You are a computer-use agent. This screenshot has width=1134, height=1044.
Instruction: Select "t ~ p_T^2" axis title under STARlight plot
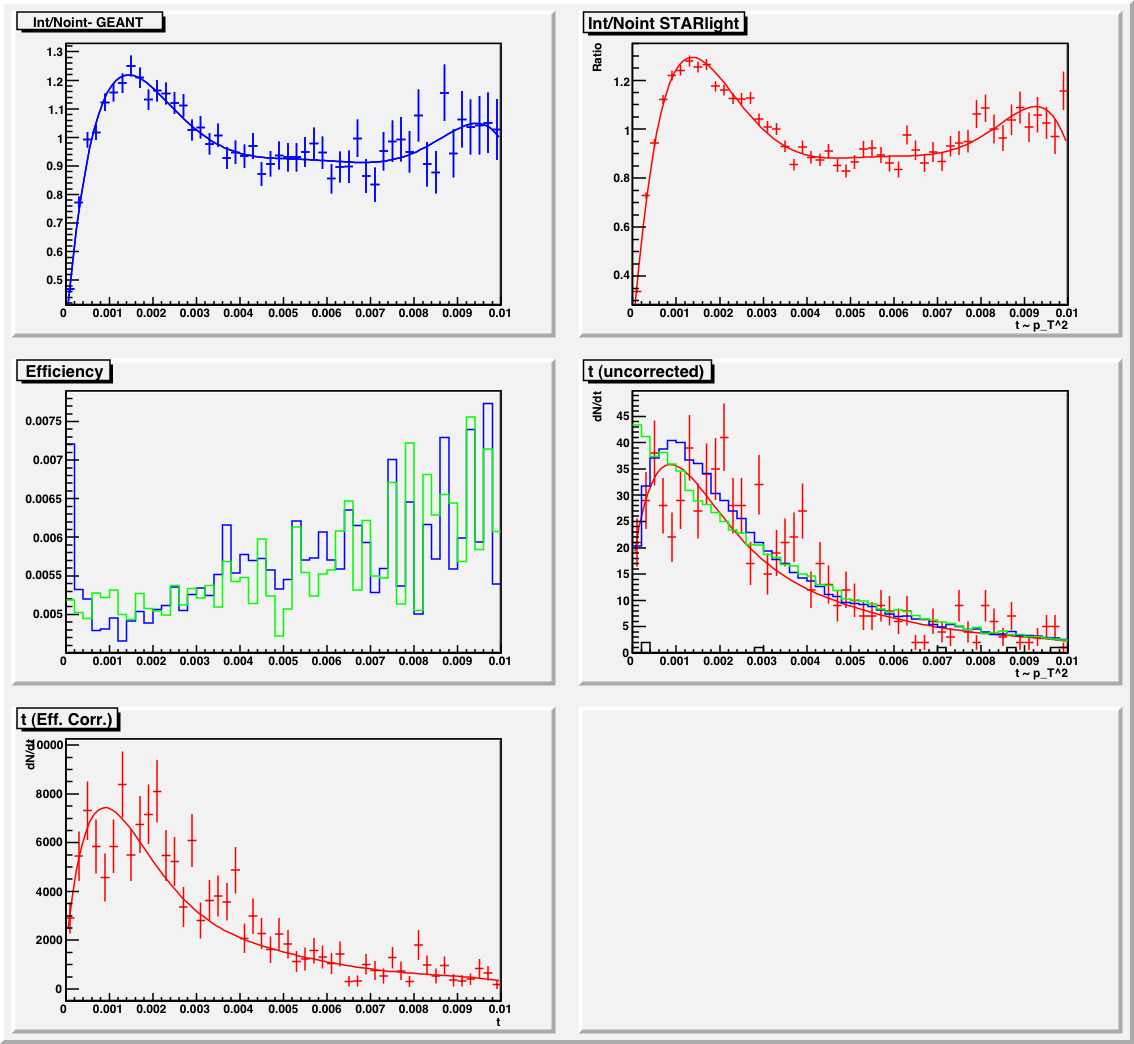[x=1041, y=325]
